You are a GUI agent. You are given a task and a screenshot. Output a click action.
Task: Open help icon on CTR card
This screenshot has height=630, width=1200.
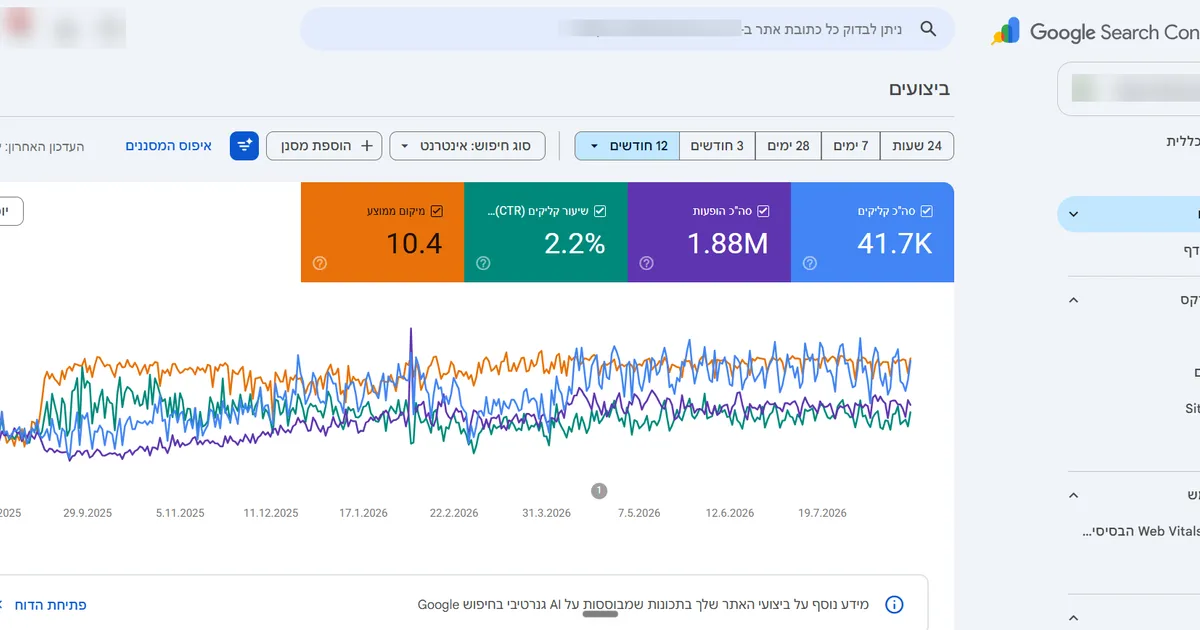click(x=483, y=263)
